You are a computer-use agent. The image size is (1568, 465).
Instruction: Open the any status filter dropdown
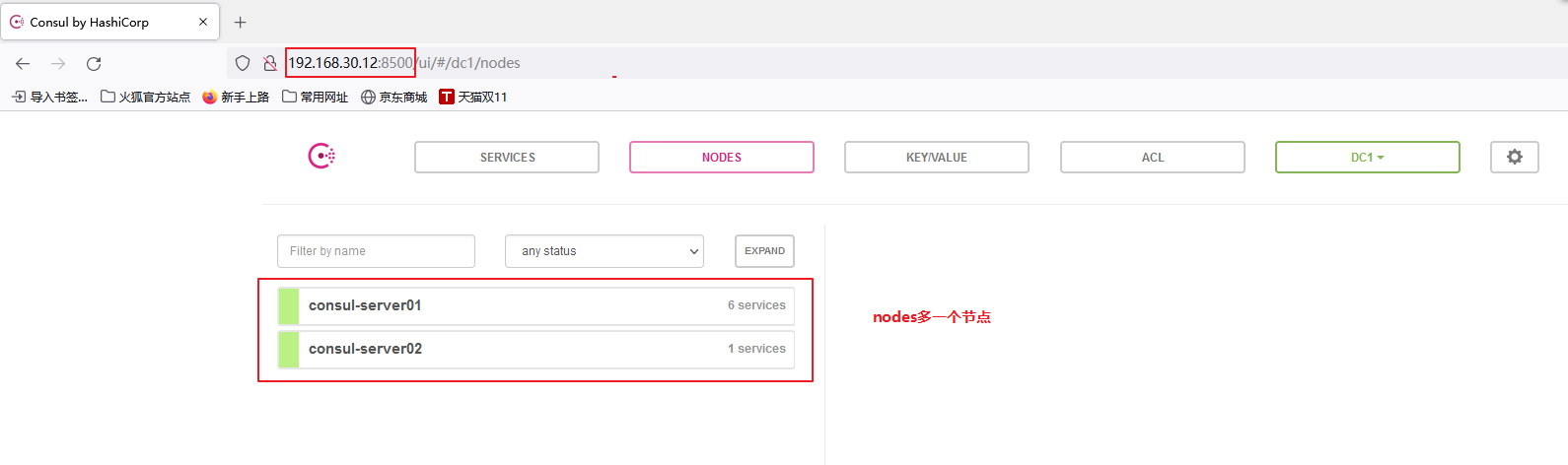(605, 251)
